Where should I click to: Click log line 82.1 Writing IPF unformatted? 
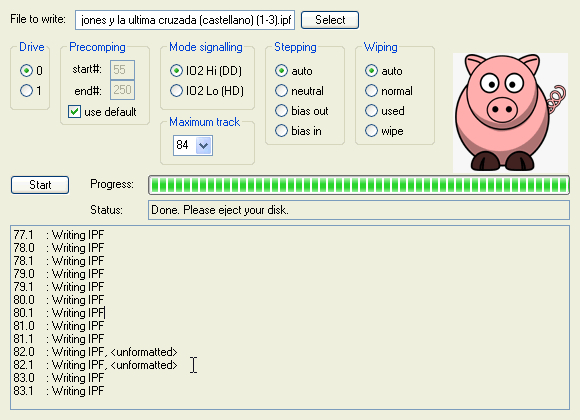click(95, 365)
